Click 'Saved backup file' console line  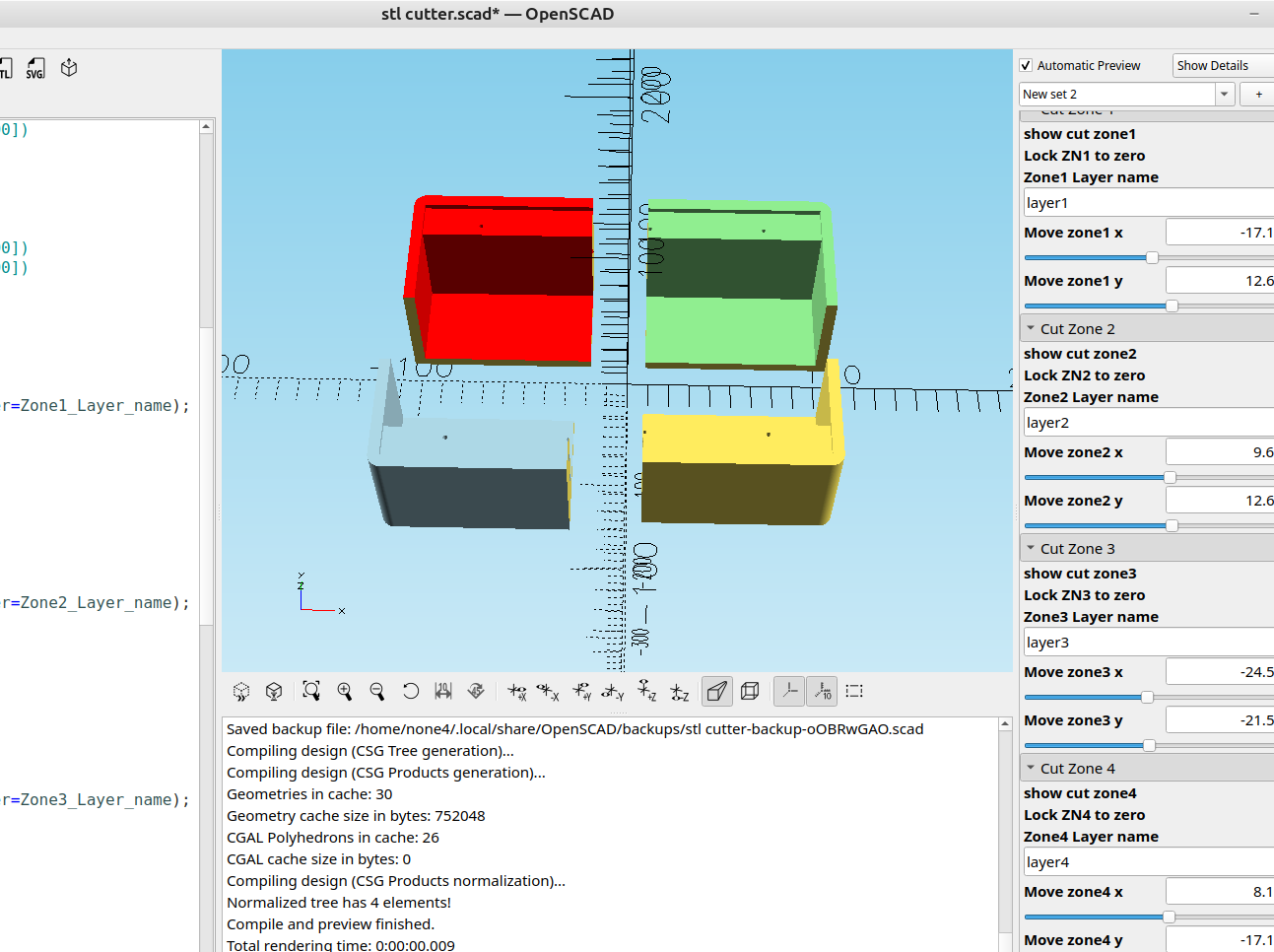coord(574,729)
